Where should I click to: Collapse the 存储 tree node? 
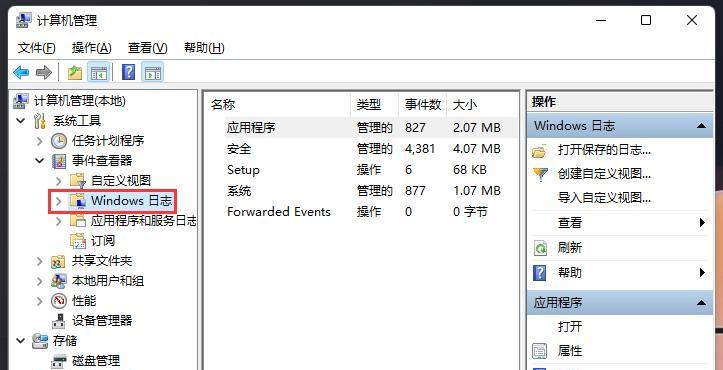(20, 341)
